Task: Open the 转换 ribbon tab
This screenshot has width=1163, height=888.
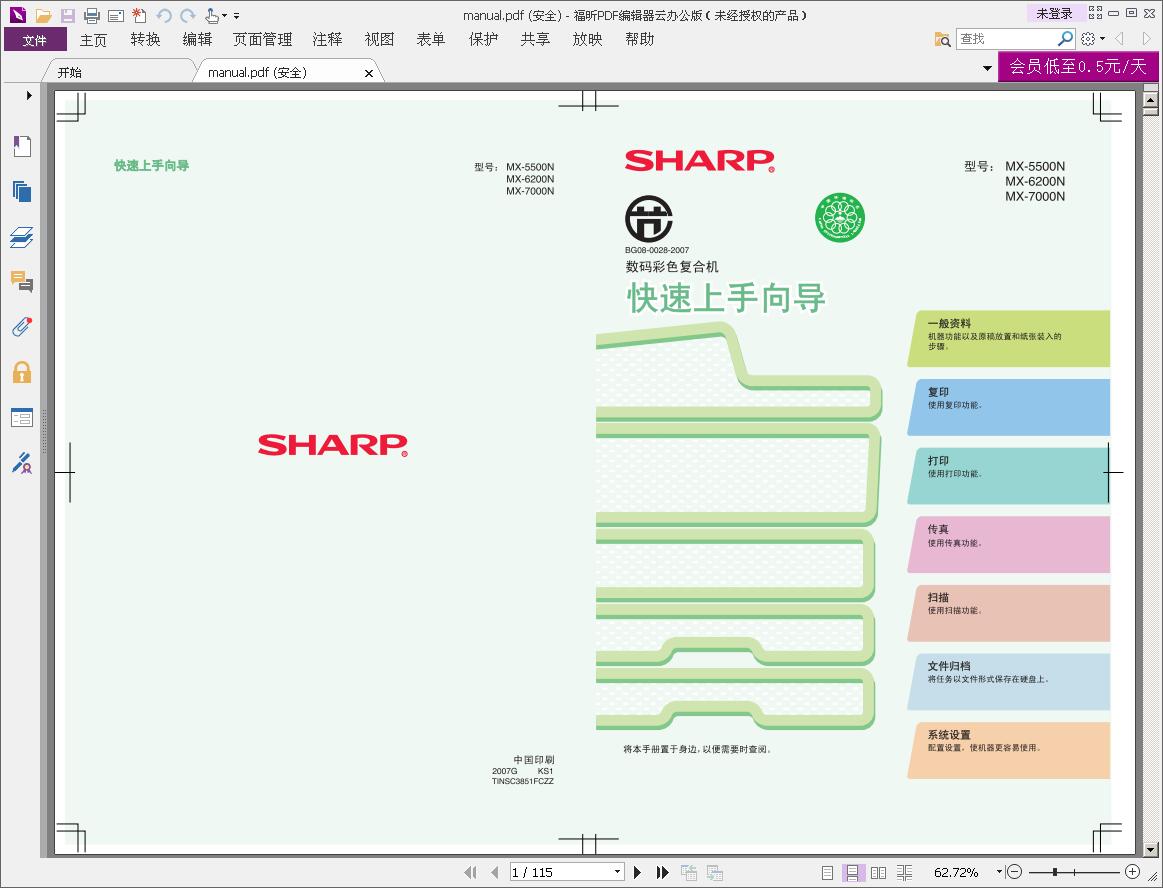Action: click(145, 39)
